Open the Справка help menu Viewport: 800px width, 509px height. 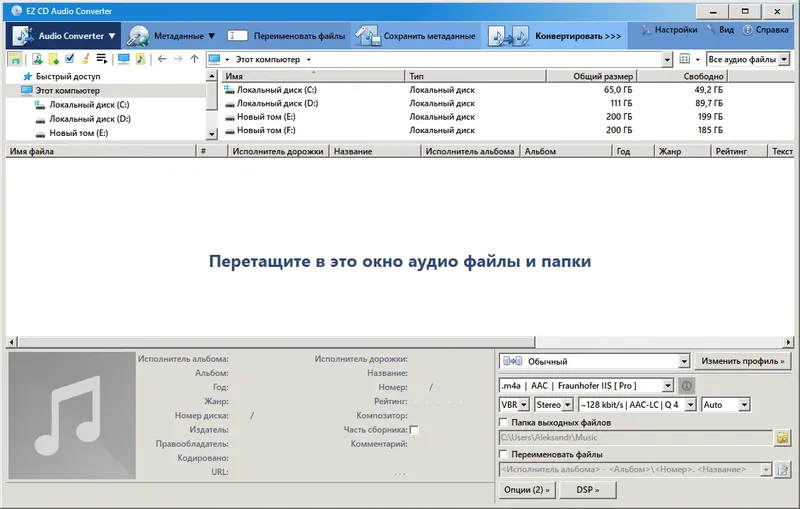tap(765, 30)
